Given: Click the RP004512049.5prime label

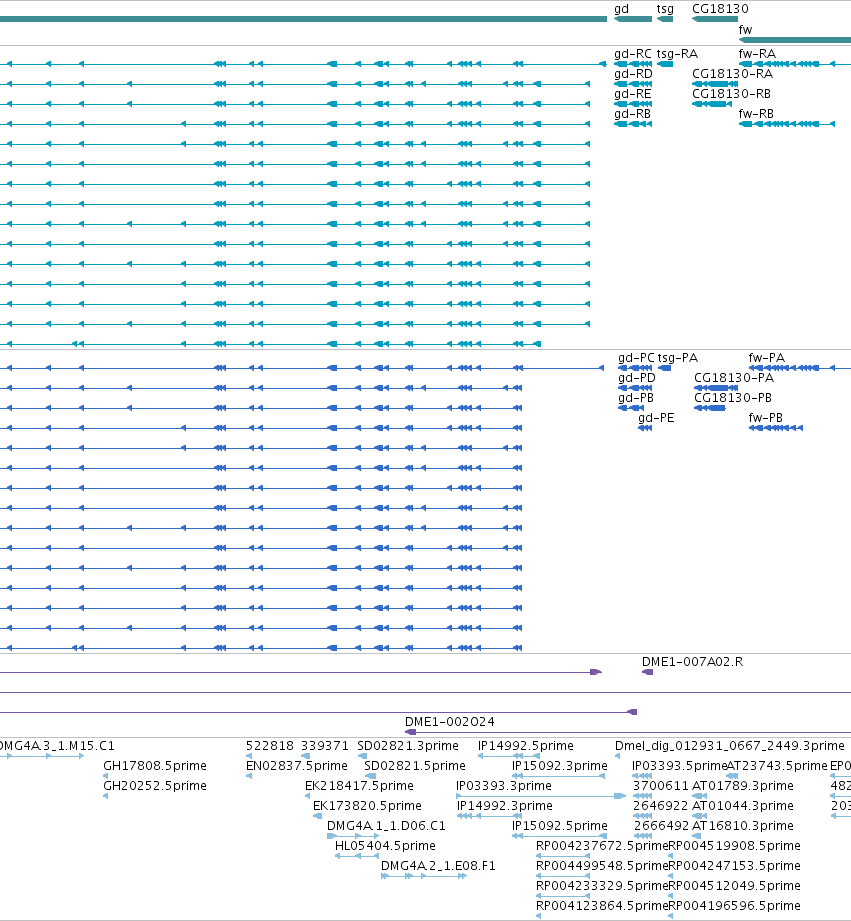Looking at the screenshot, I should pyautogui.click(x=735, y=886).
